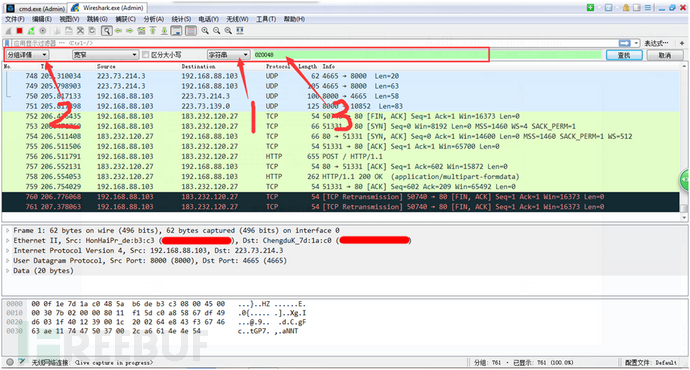690x370 pixels.
Task: Open the 视图(V) menu
Action: (x=69, y=19)
